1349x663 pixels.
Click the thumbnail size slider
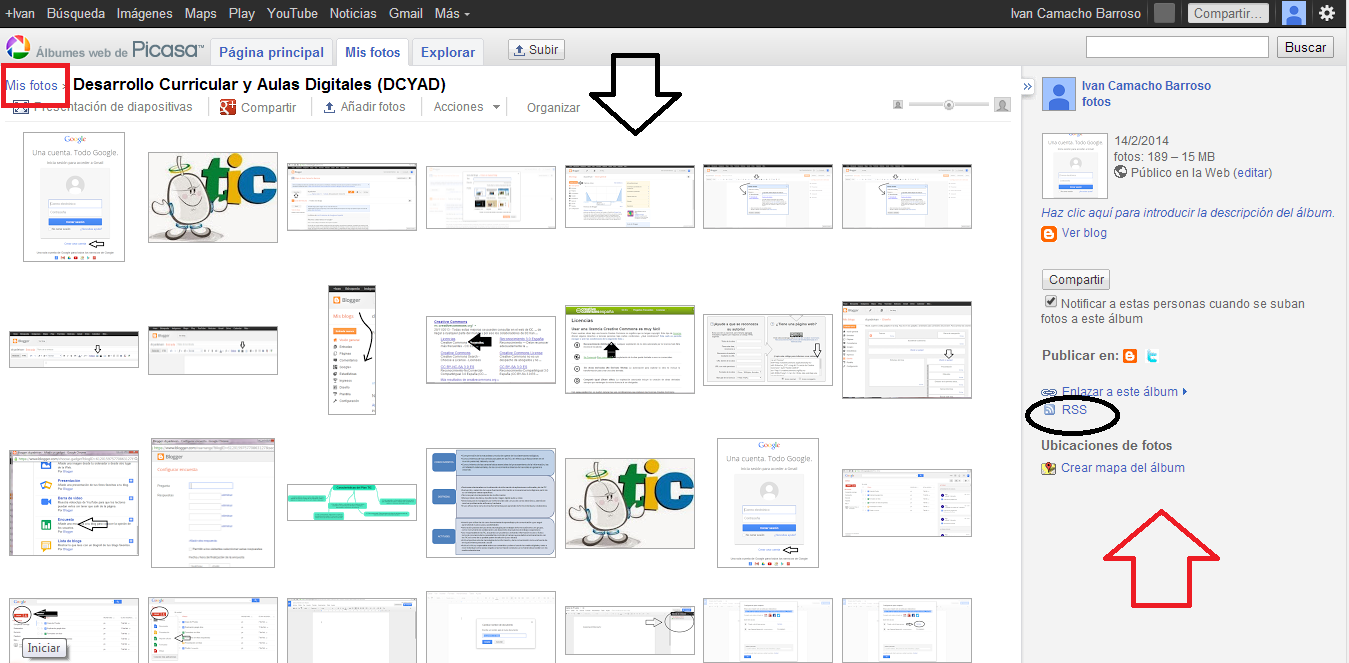point(949,104)
